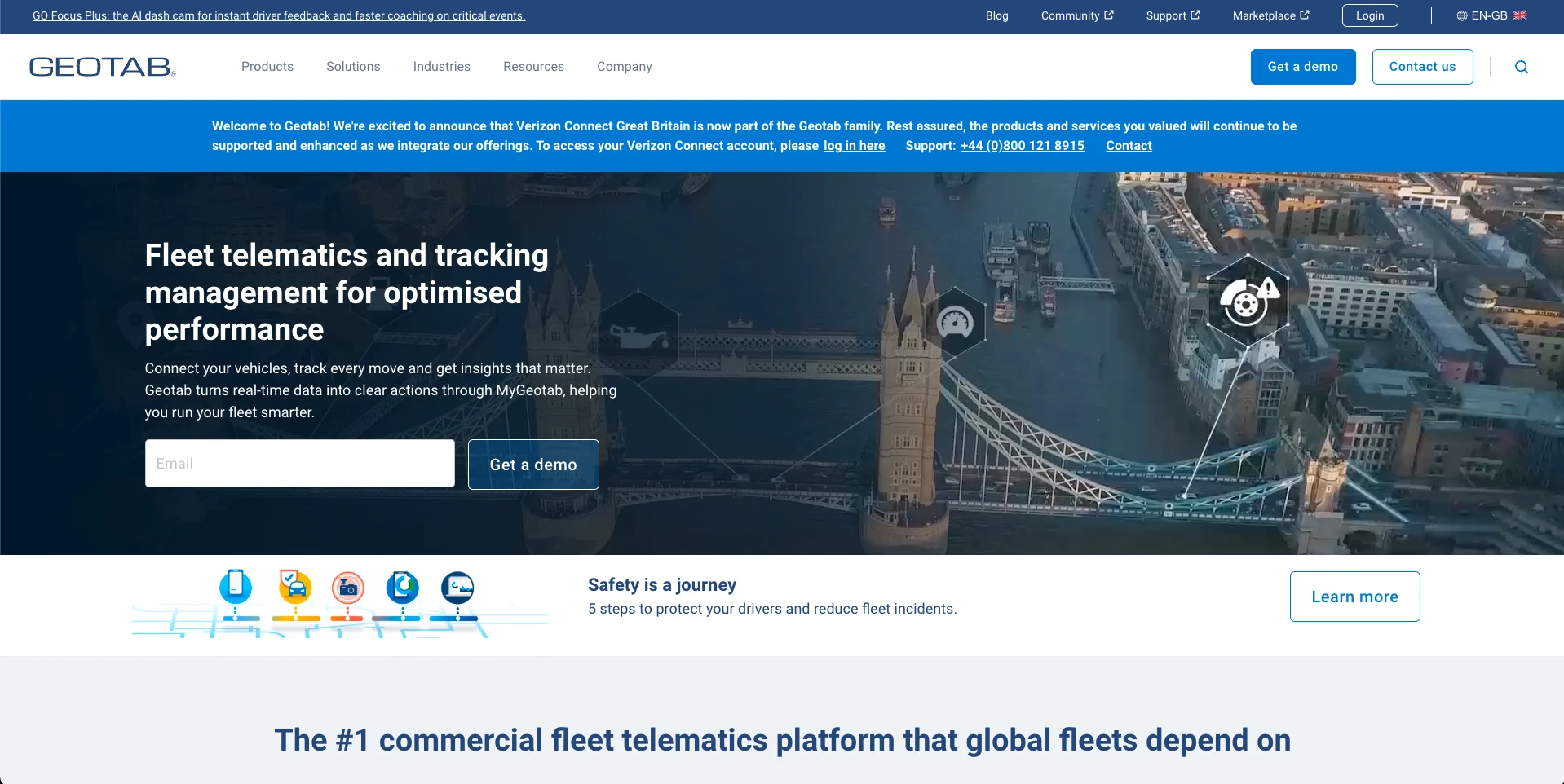Open the Products menu
Screen dimensions: 1564x784
coord(267,67)
